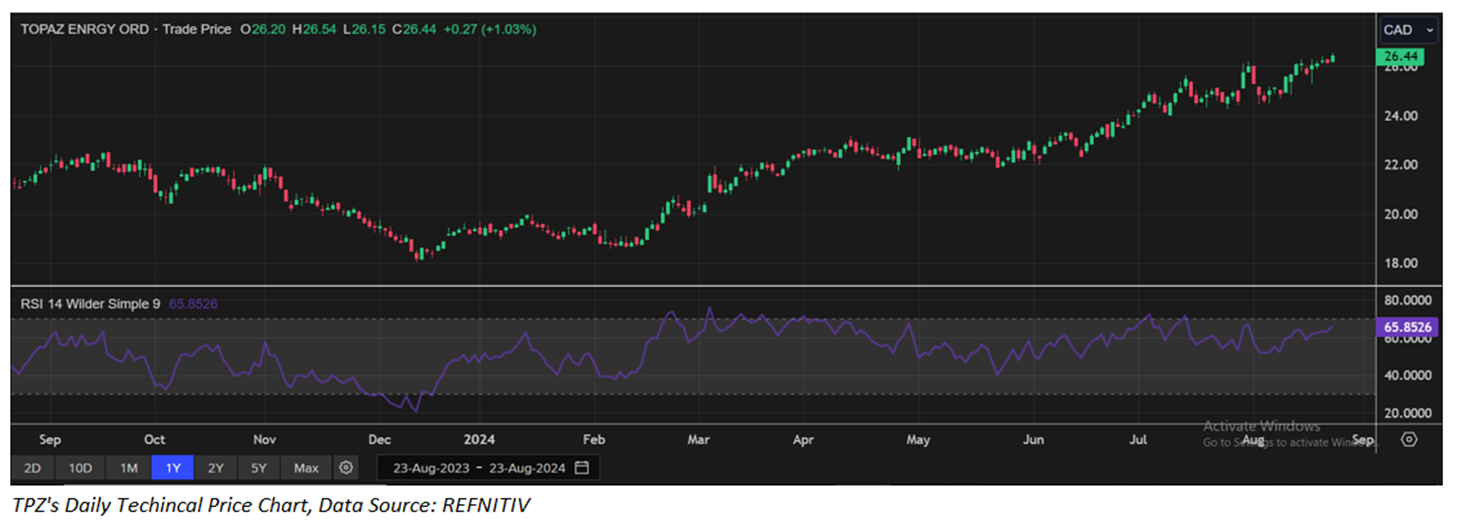The image size is (1457, 522).
Task: Open the 23-Aug-2023 to 23-Aug-2024 date picker
Action: pos(480,467)
